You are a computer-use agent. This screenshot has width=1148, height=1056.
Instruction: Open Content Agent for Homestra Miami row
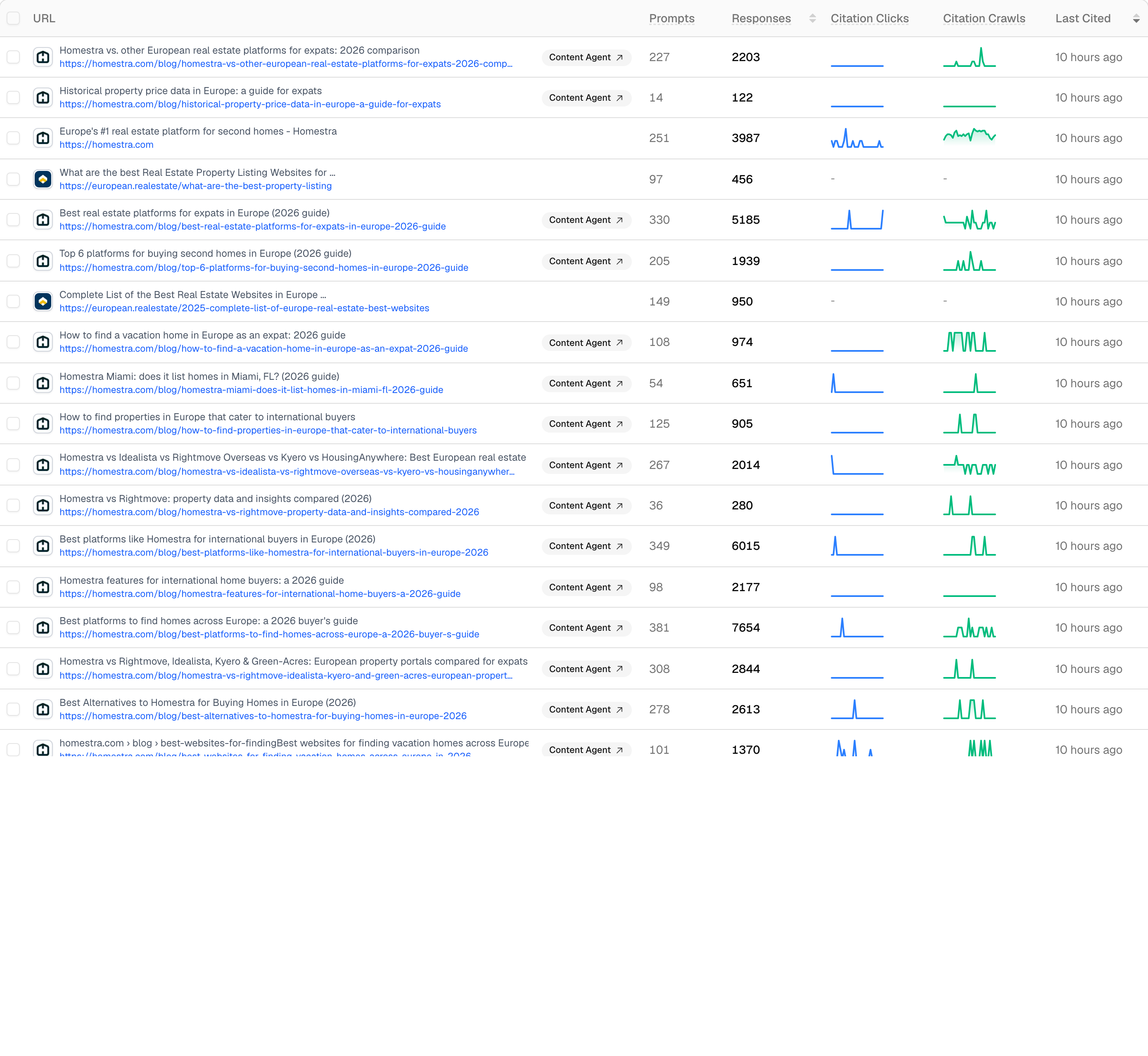tap(586, 384)
